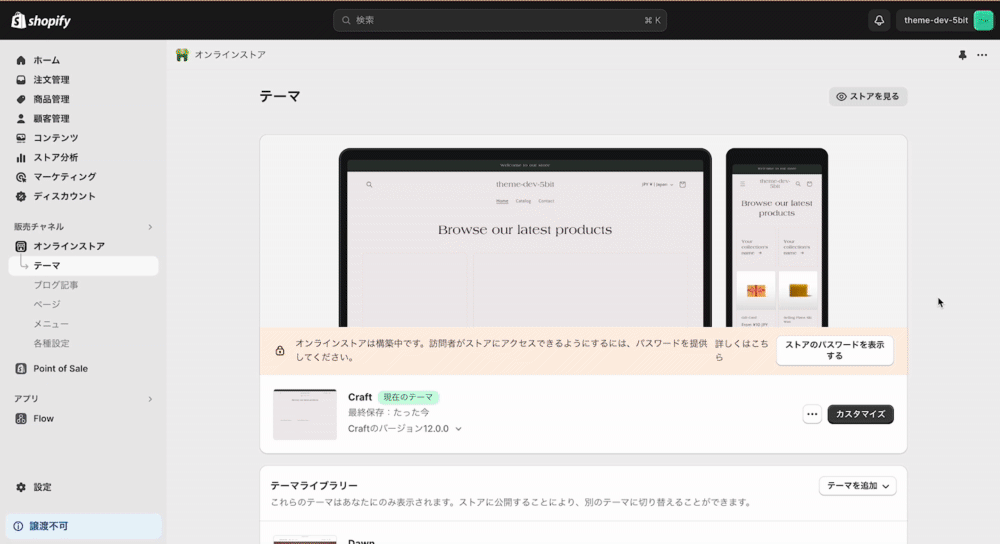Open the header three-dot more menu

click(x=982, y=55)
